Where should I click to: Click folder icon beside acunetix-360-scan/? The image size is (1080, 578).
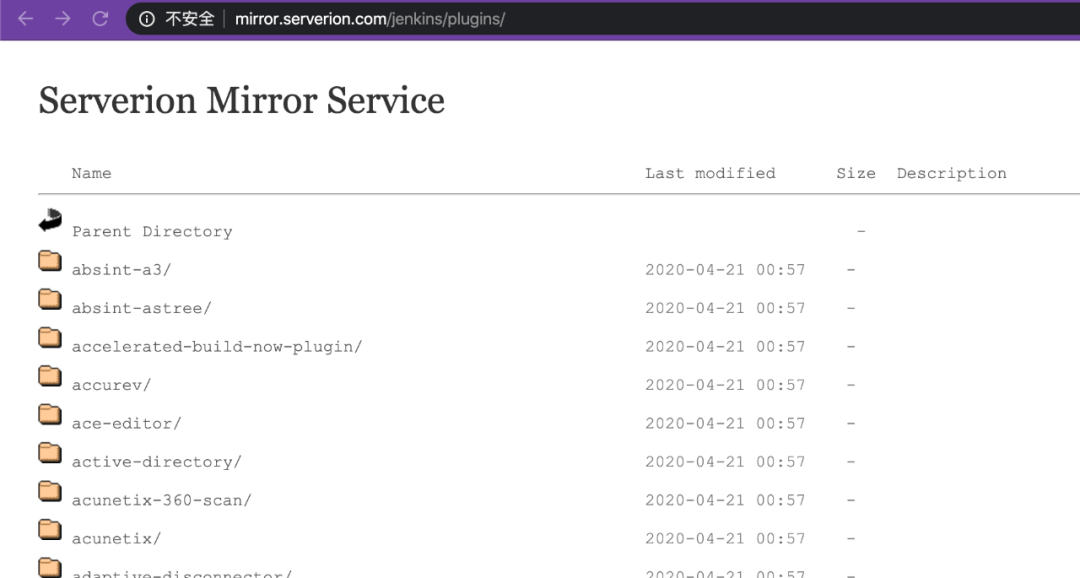pyautogui.click(x=50, y=491)
